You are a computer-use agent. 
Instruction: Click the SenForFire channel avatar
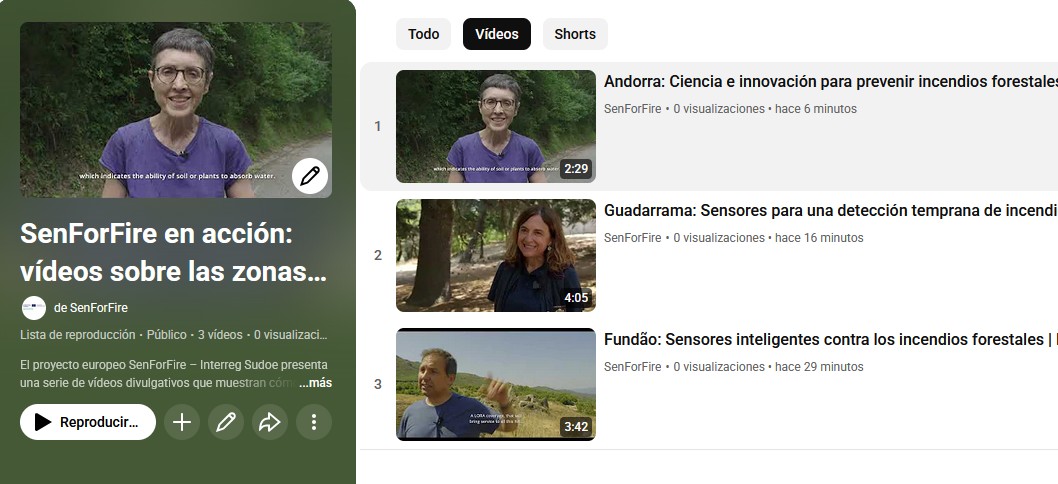[x=33, y=308]
